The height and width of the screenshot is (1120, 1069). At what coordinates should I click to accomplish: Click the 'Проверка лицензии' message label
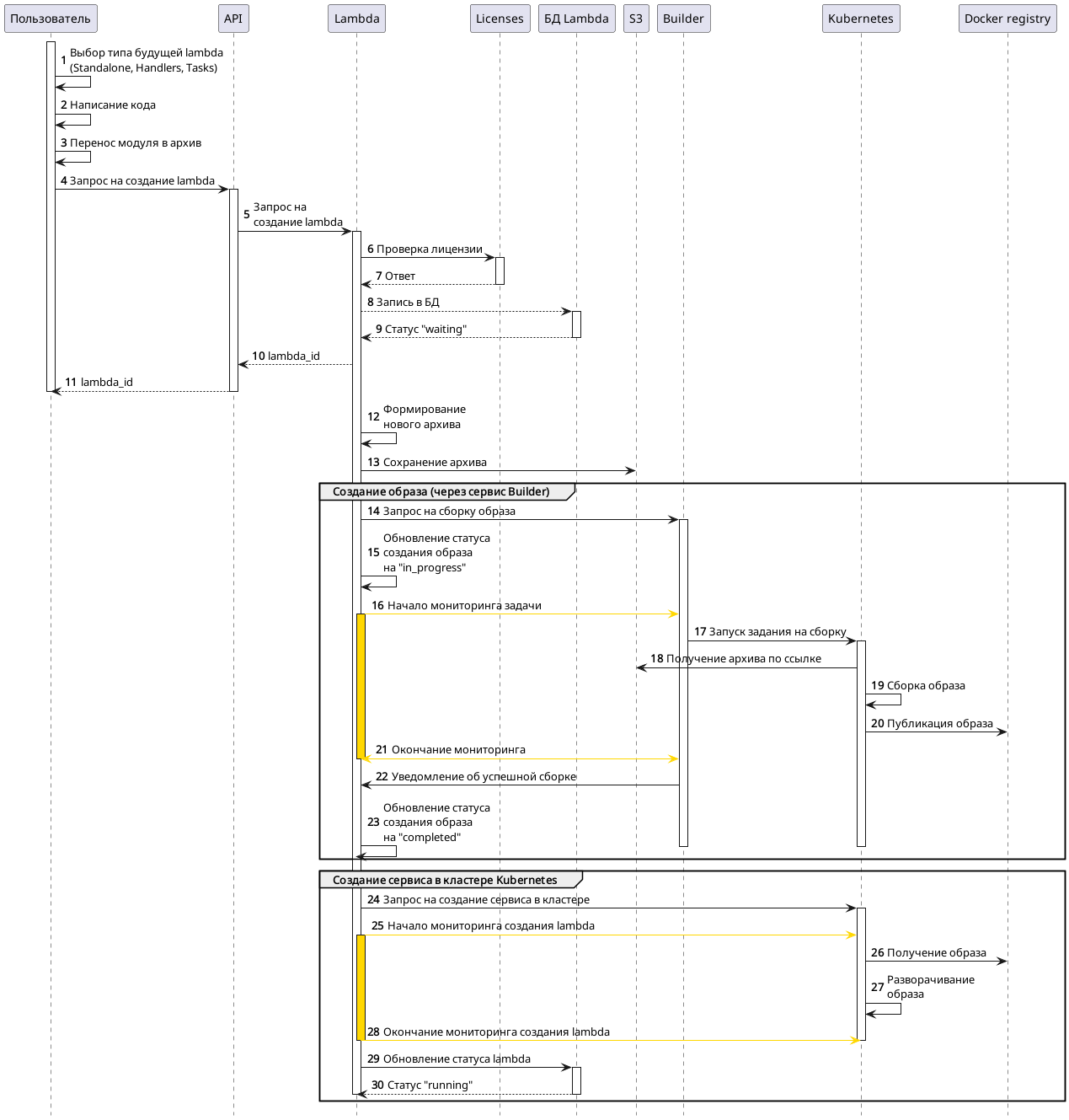pyautogui.click(x=429, y=249)
